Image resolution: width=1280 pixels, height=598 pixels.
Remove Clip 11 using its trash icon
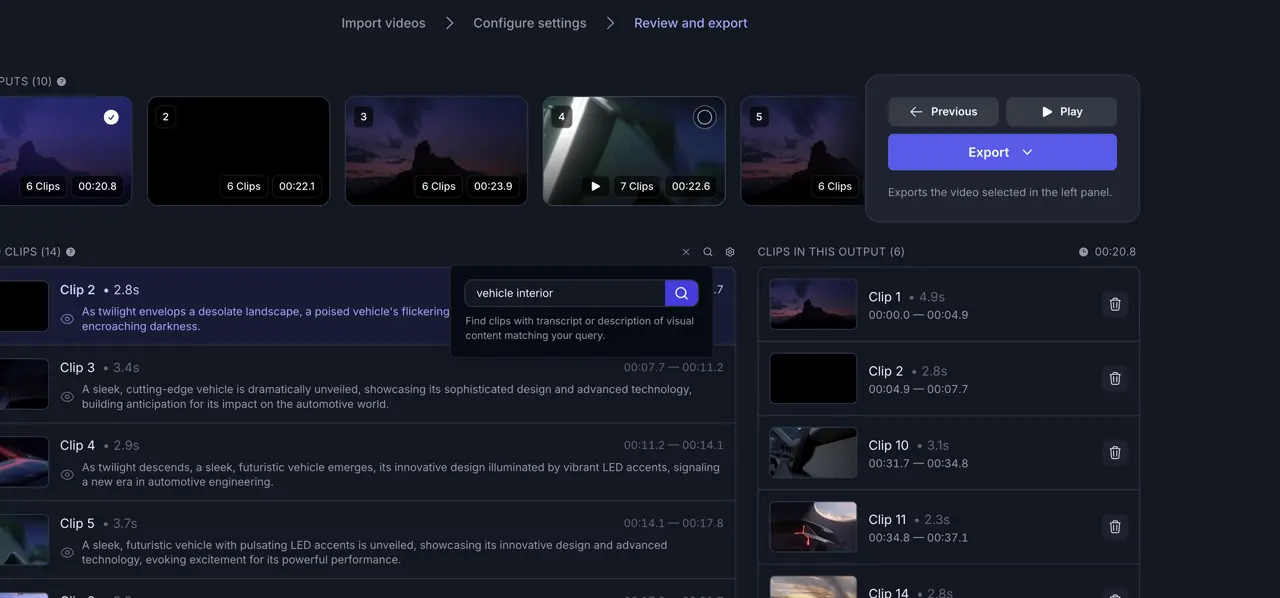coord(1115,526)
